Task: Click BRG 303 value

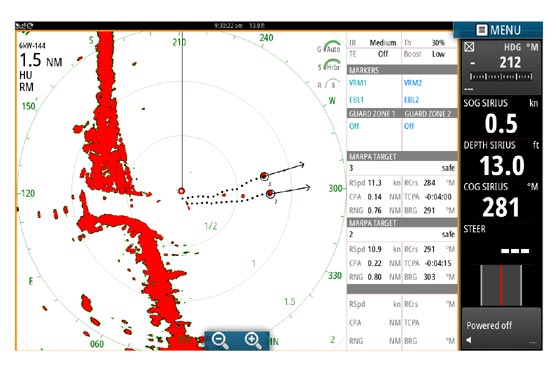Action: pyautogui.click(x=429, y=277)
